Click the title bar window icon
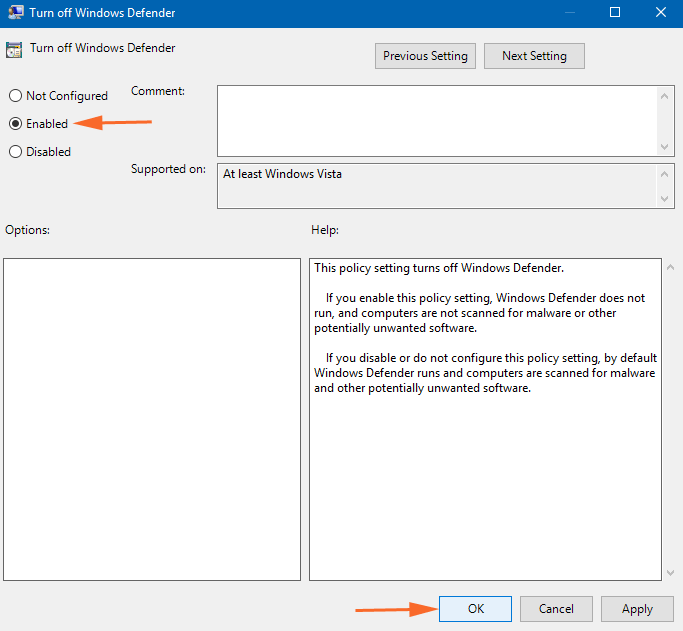 pyautogui.click(x=16, y=12)
